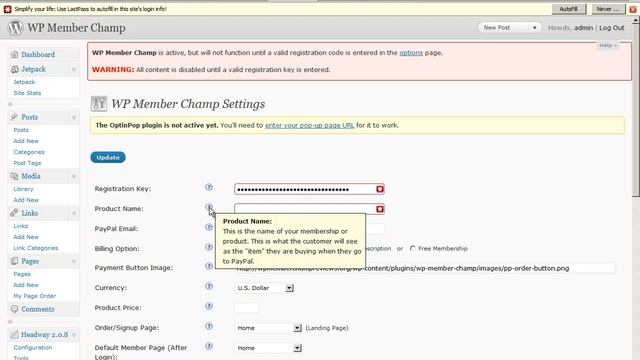Click help icon for PayPal Email
The width and height of the screenshot is (640, 360).
click(x=209, y=227)
